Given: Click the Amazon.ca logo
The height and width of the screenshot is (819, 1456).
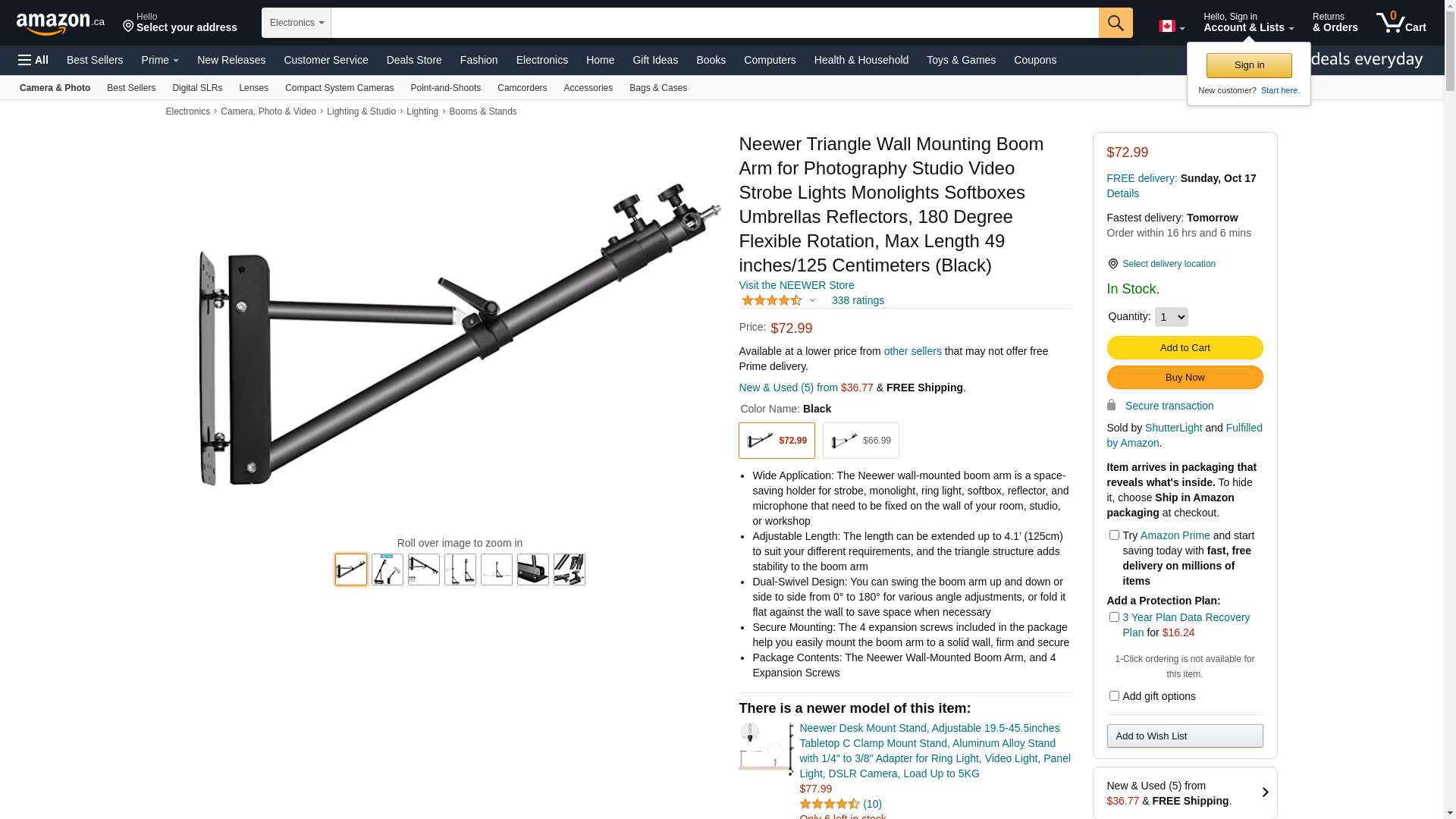Looking at the screenshot, I should tap(61, 23).
